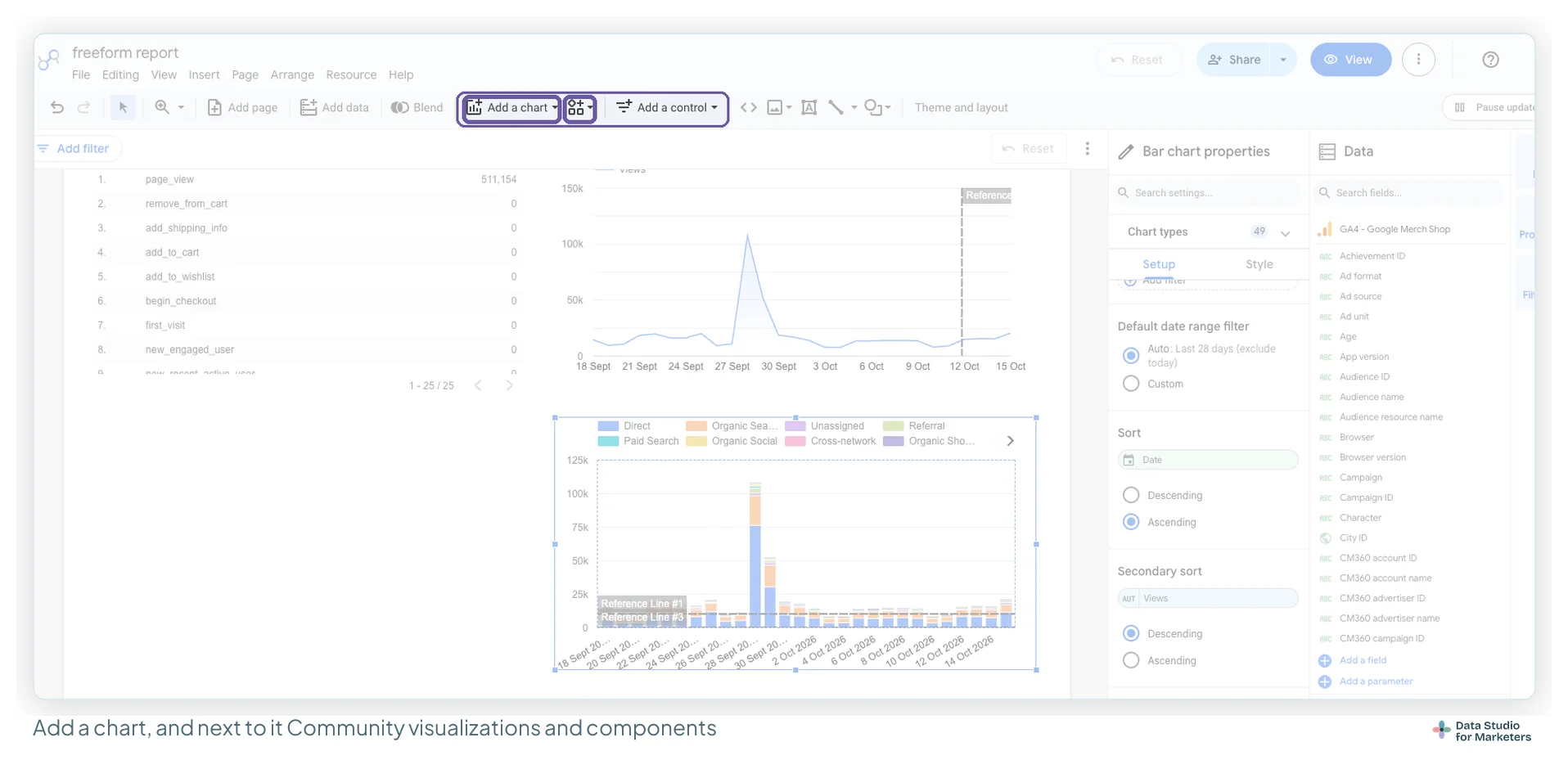1568x760 pixels.
Task: Click the View button
Action: (x=1350, y=60)
